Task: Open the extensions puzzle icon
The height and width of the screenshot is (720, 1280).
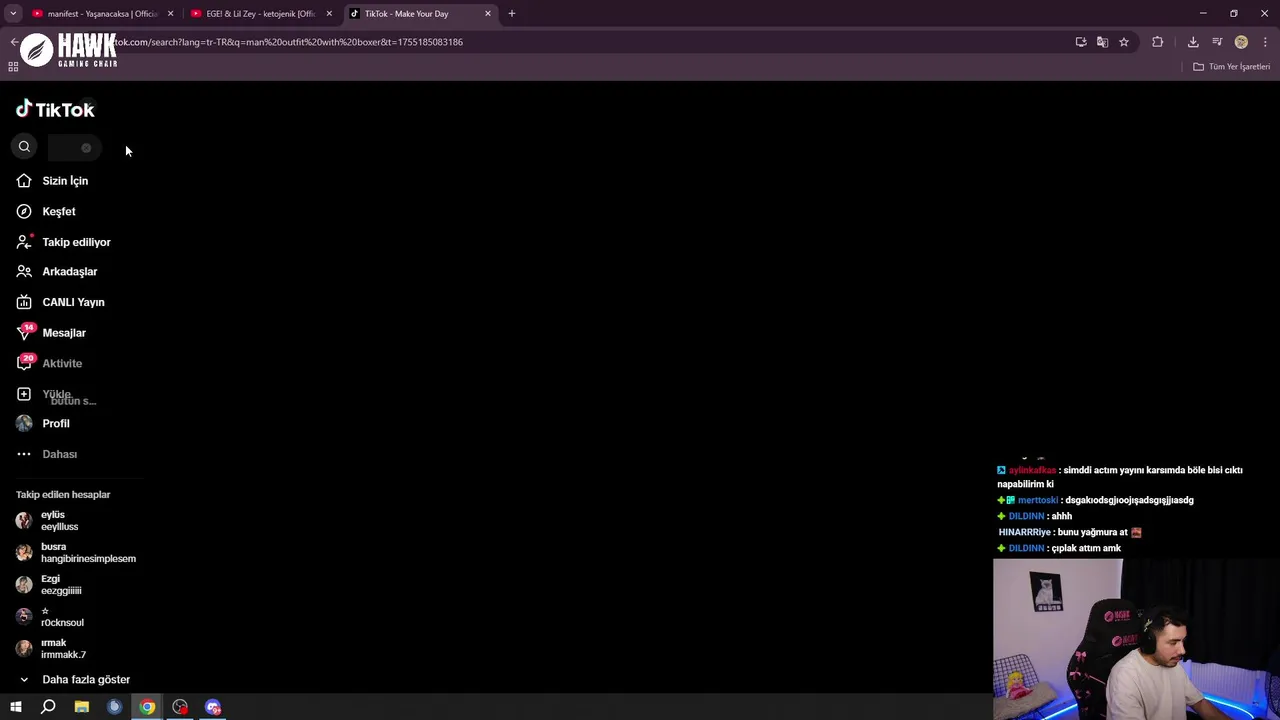Action: tap(1158, 42)
